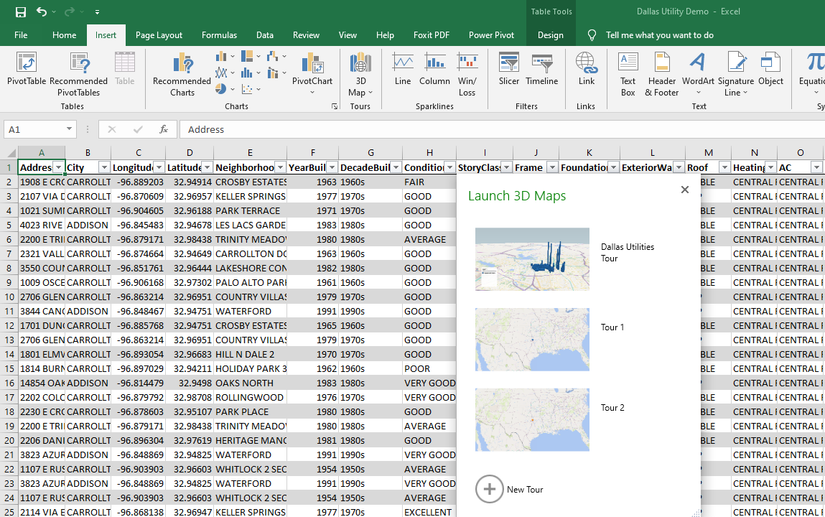
Task: Insert an Object
Action: coord(770,69)
